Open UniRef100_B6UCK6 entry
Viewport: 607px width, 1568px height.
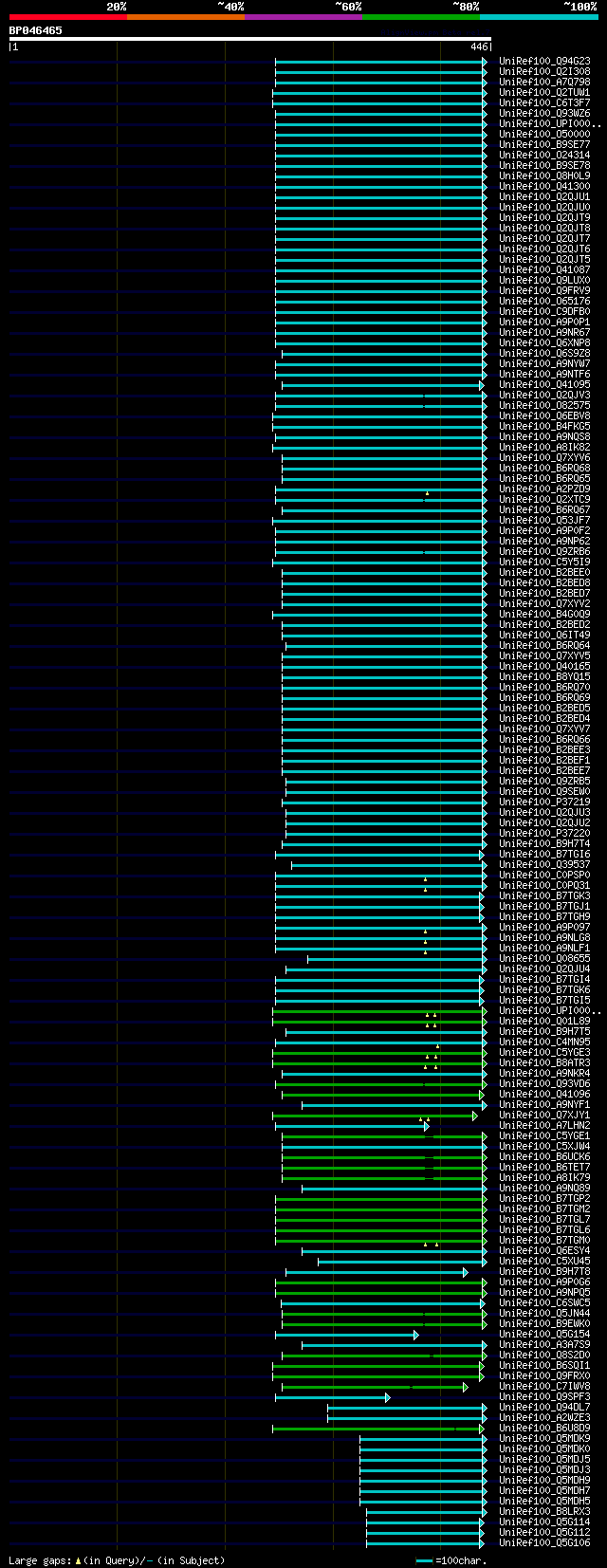pos(544,1156)
